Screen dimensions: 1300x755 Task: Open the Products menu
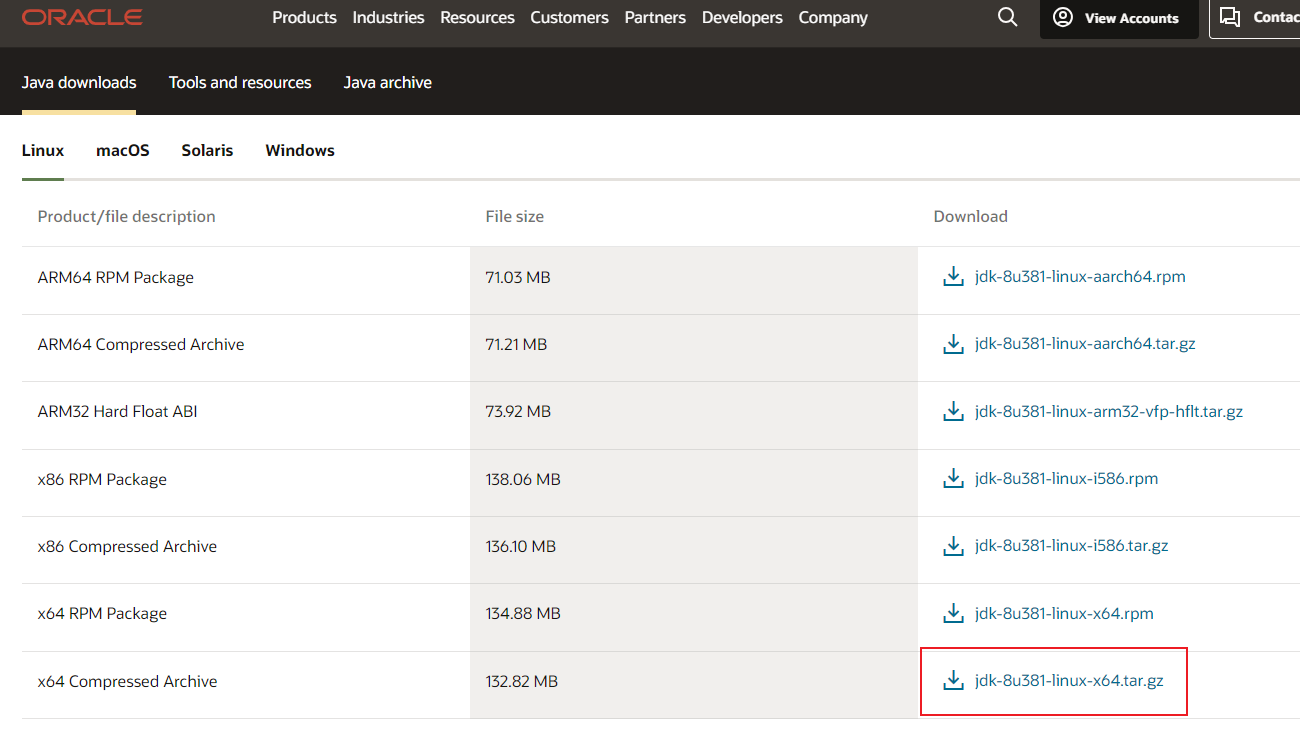304,17
